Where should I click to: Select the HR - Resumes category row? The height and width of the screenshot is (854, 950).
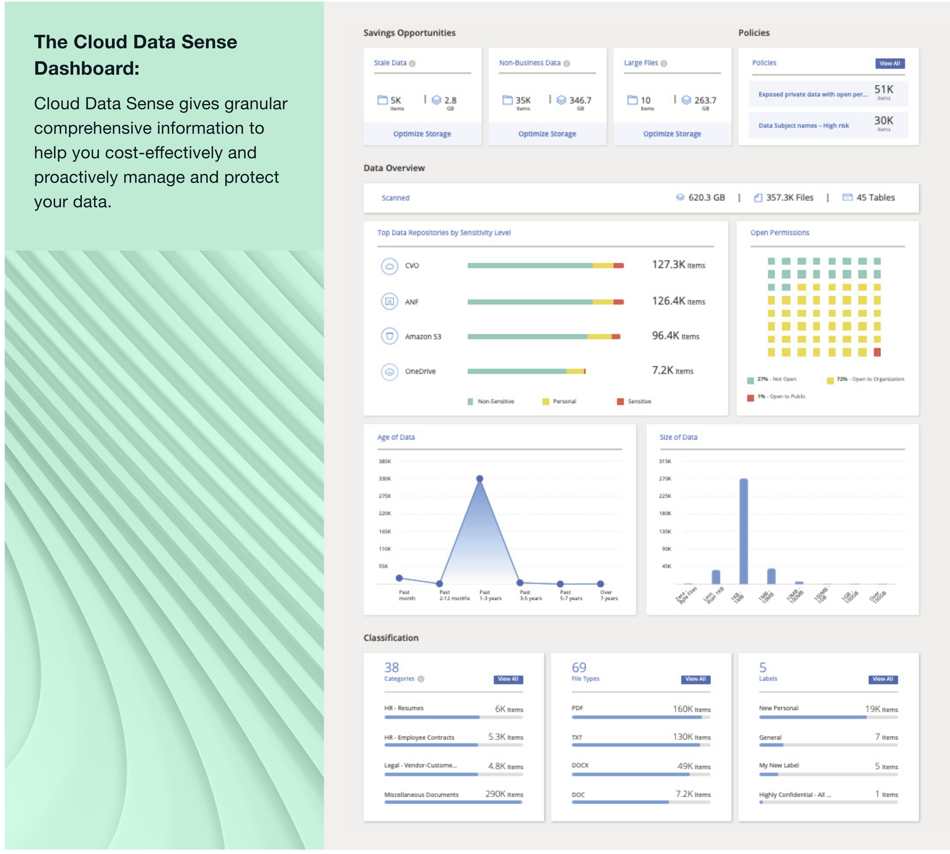pyautogui.click(x=453, y=711)
